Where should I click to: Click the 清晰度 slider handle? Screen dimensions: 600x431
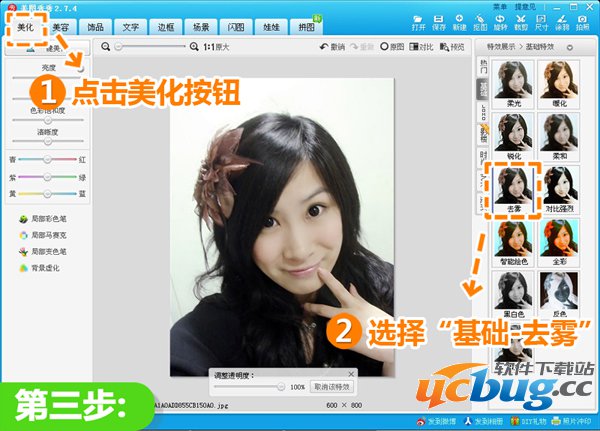tap(47, 141)
